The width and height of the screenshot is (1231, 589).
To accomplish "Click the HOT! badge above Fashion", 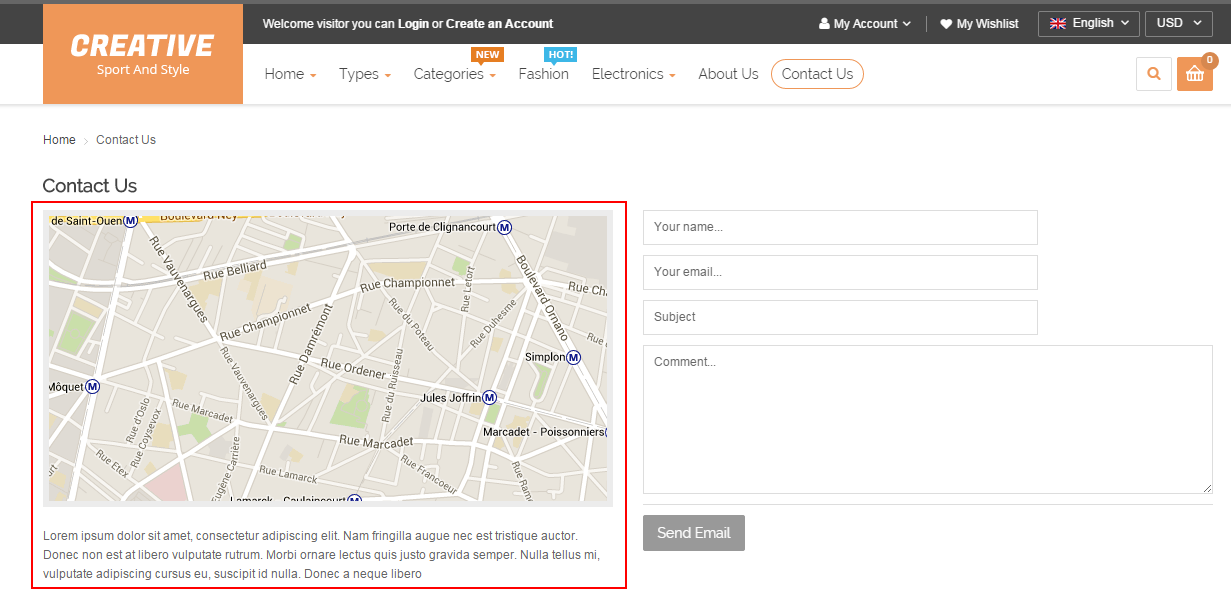I will 560,55.
